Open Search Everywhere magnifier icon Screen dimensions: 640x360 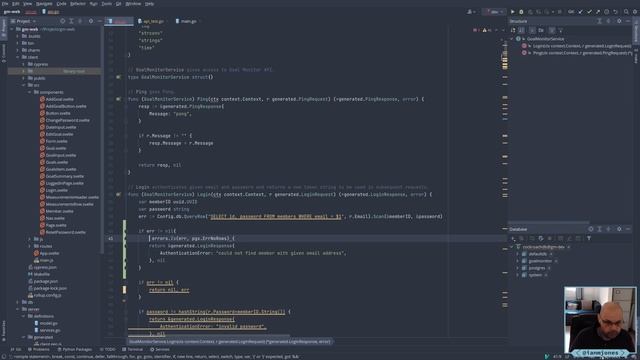click(626, 12)
